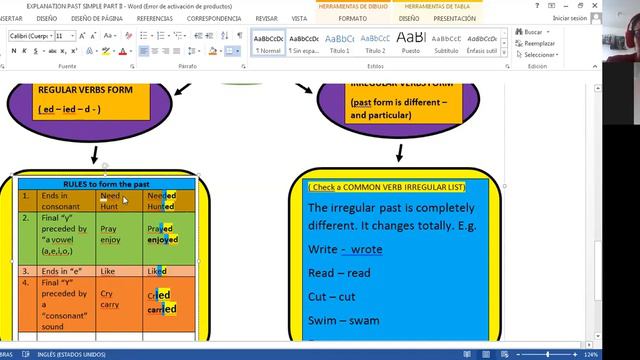The image size is (640, 360).
Task: Open the PRESENTACIÓN table tools tab
Action: tap(454, 19)
